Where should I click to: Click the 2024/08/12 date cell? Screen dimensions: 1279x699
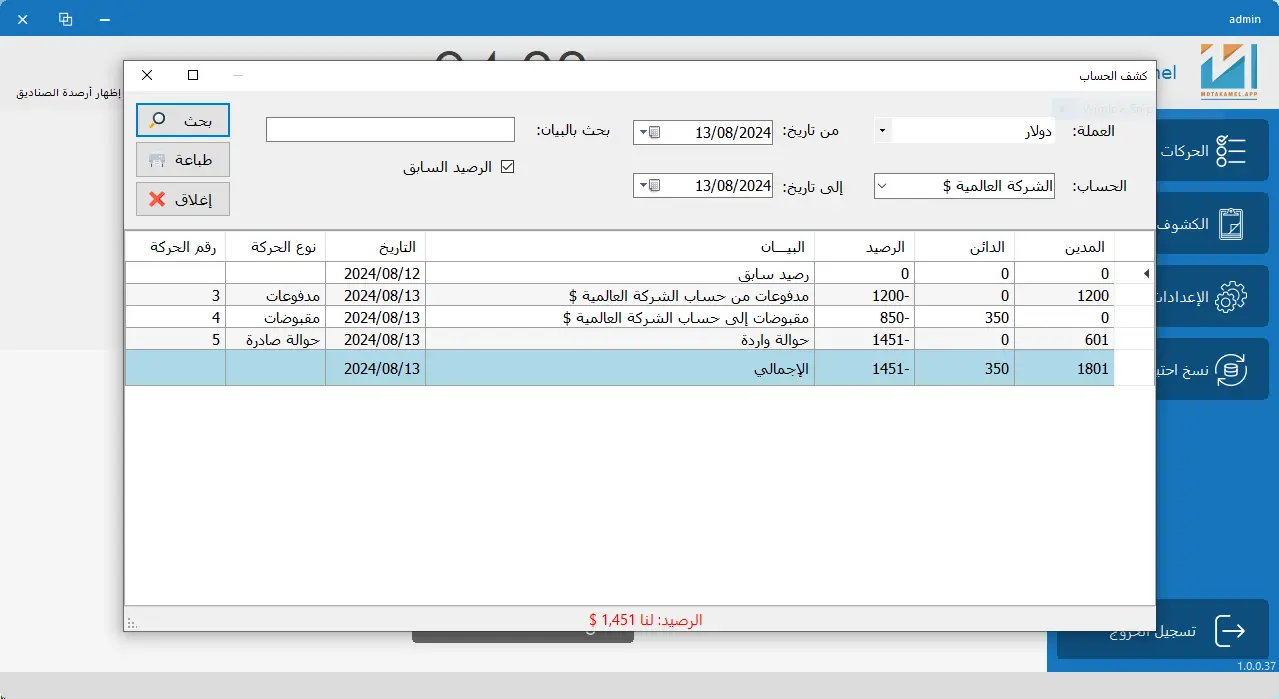[x=375, y=273]
